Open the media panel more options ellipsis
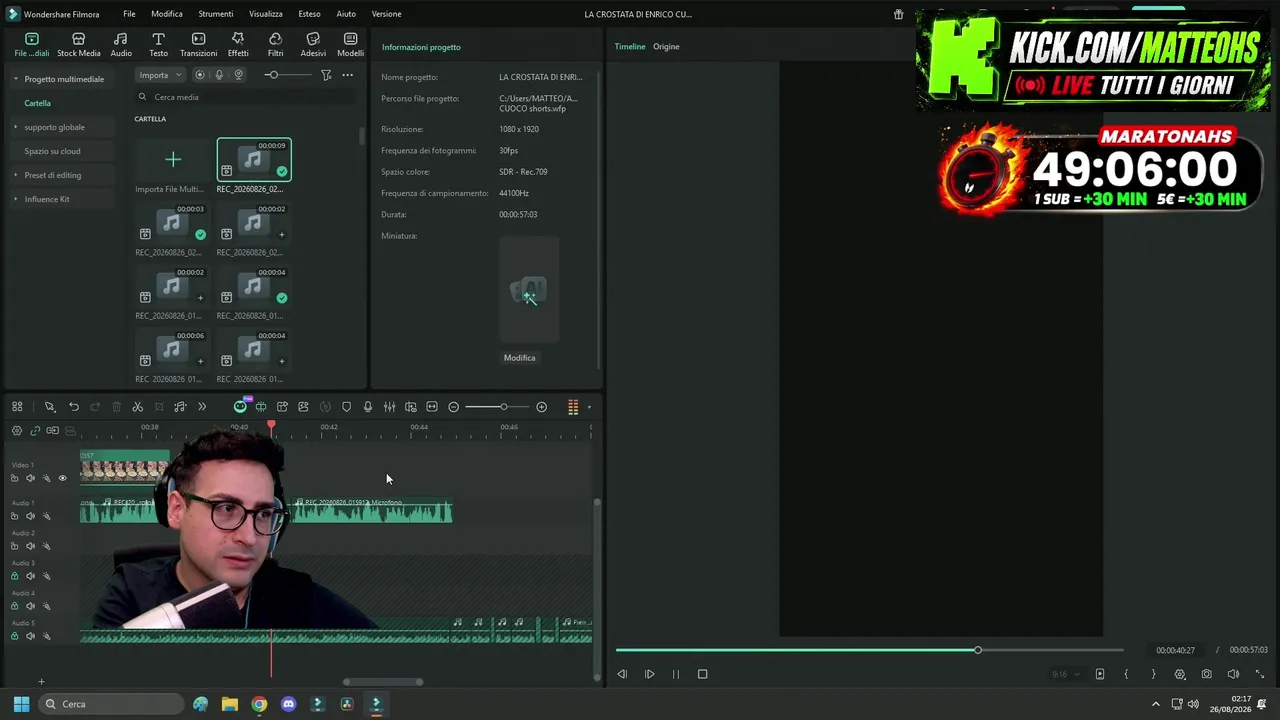Viewport: 1280px width, 720px height. pyautogui.click(x=348, y=75)
